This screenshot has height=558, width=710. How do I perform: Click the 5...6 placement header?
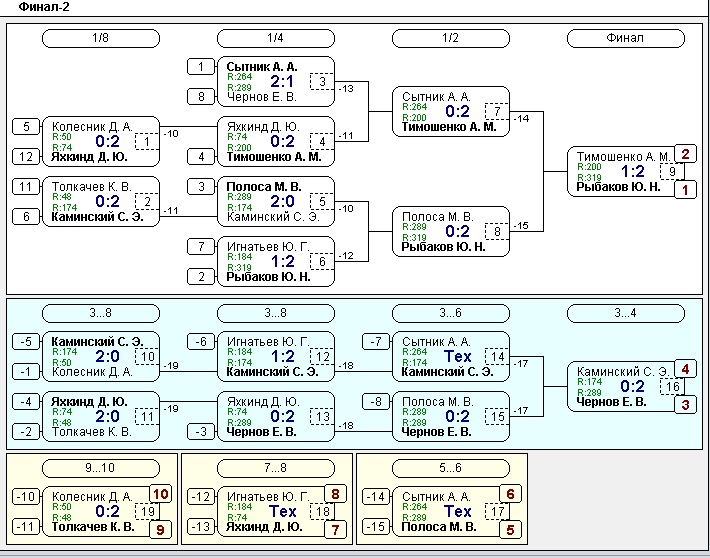(x=451, y=468)
